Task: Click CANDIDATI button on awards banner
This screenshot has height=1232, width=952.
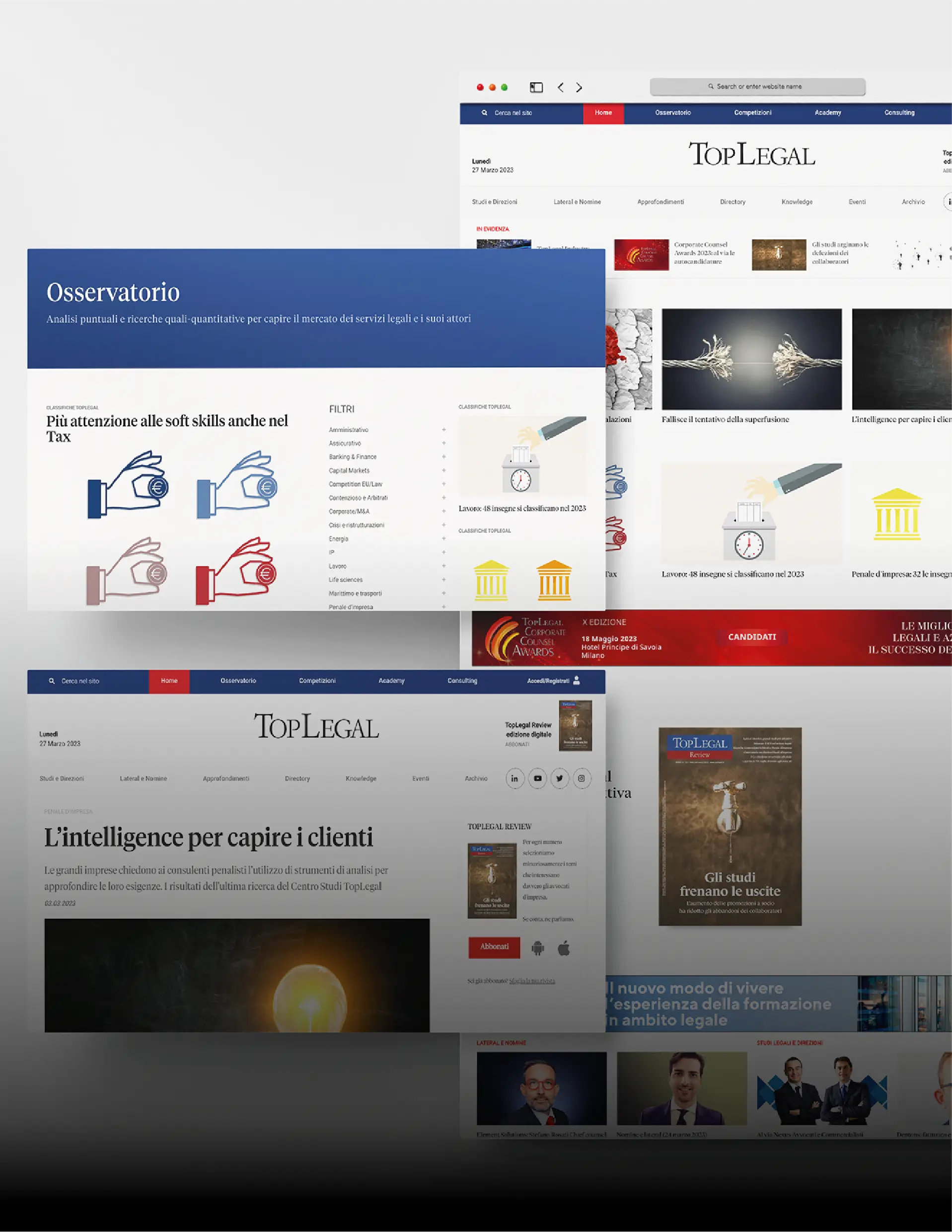Action: point(752,637)
